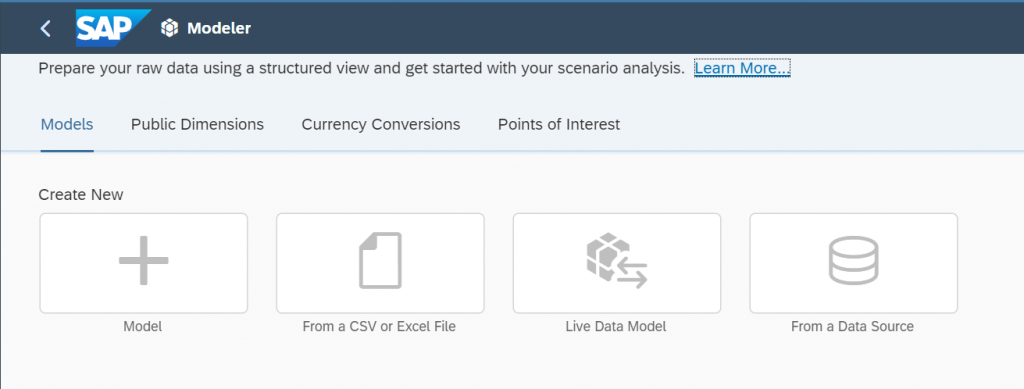Click the 'From a CSV or Excel File' label
The height and width of the screenshot is (389, 1024).
pos(379,326)
